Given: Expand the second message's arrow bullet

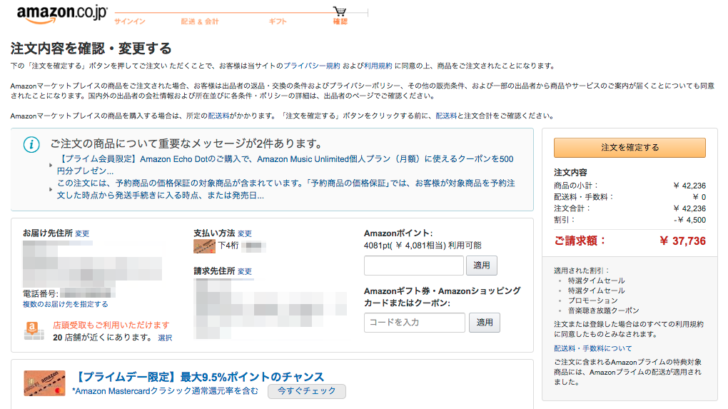Looking at the screenshot, I should [x=51, y=189].
